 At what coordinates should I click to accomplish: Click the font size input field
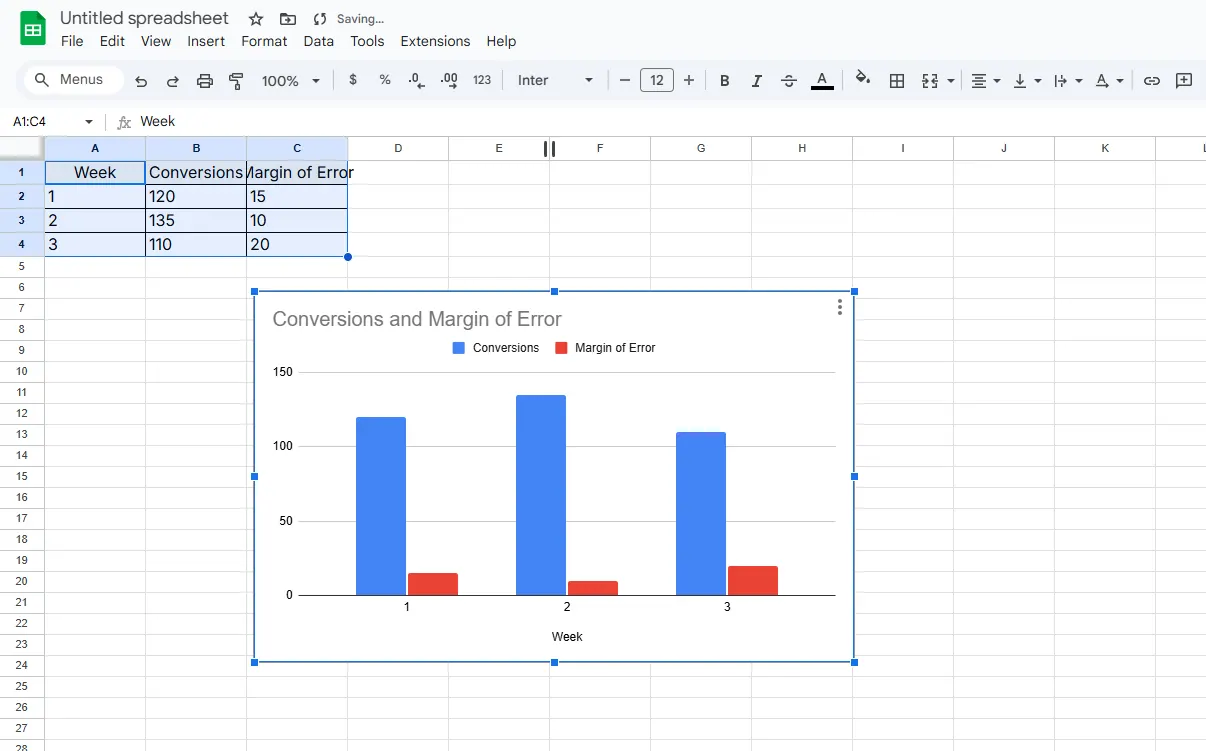point(657,81)
